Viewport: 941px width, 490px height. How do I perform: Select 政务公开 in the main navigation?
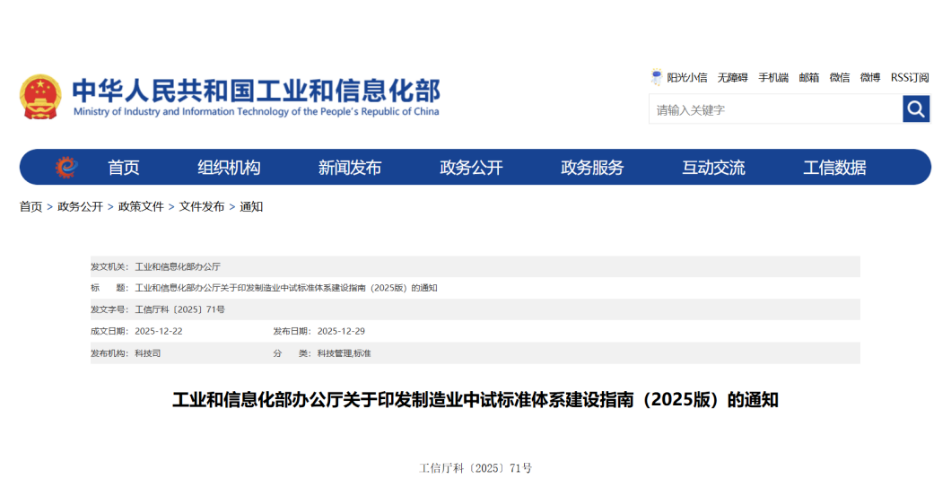tap(471, 168)
